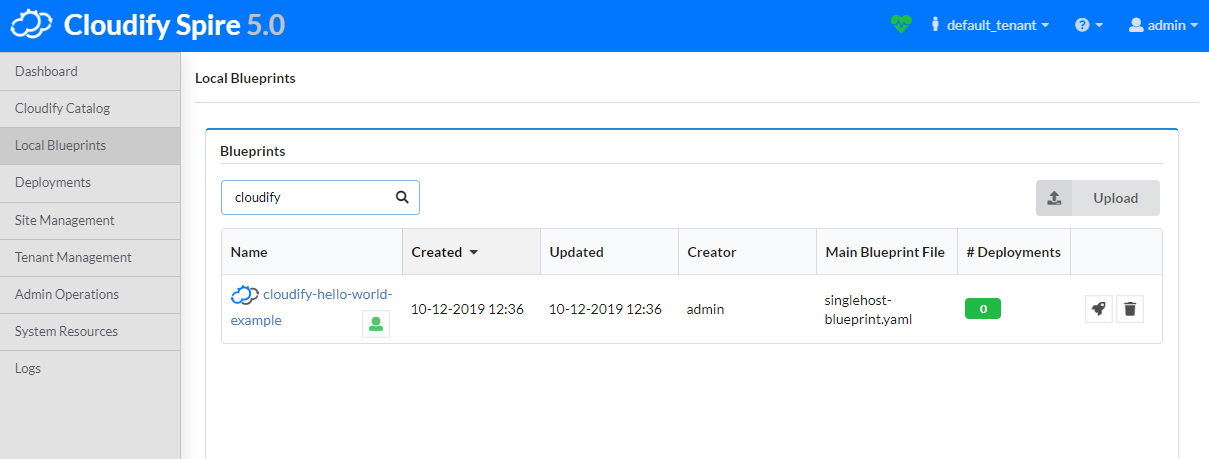
Task: Click the Local Blueprints page title
Action: [245, 78]
